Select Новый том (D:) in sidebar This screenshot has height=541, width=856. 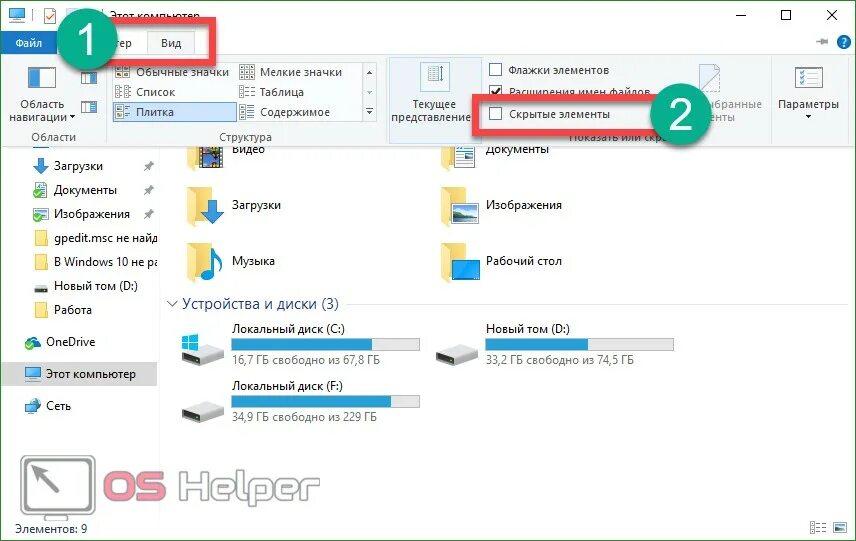[85, 286]
